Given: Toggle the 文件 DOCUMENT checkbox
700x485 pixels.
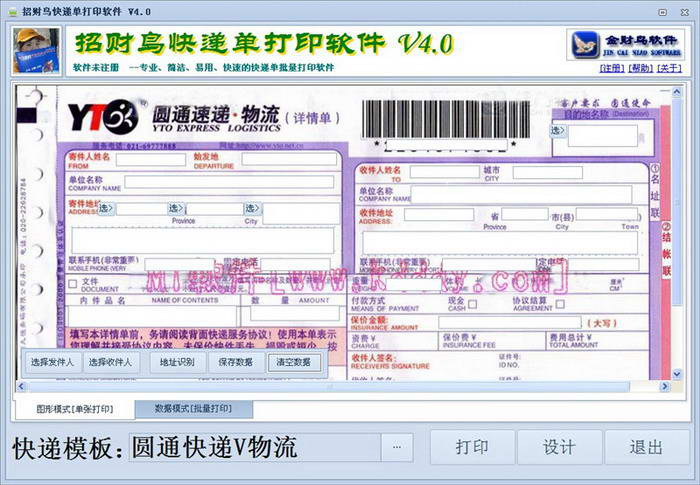Looking at the screenshot, I should [x=73, y=284].
